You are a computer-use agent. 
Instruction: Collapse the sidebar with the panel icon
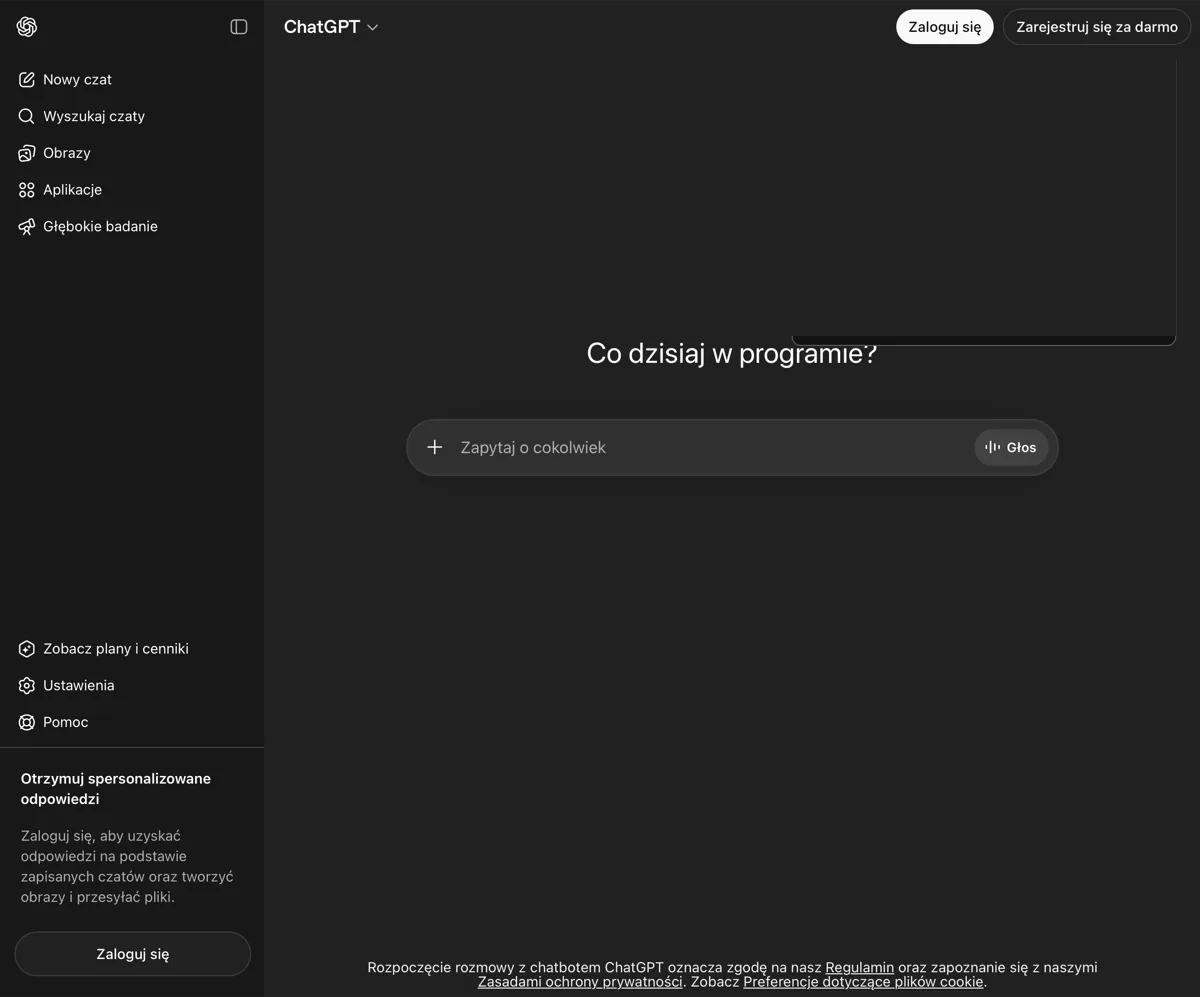(x=239, y=27)
